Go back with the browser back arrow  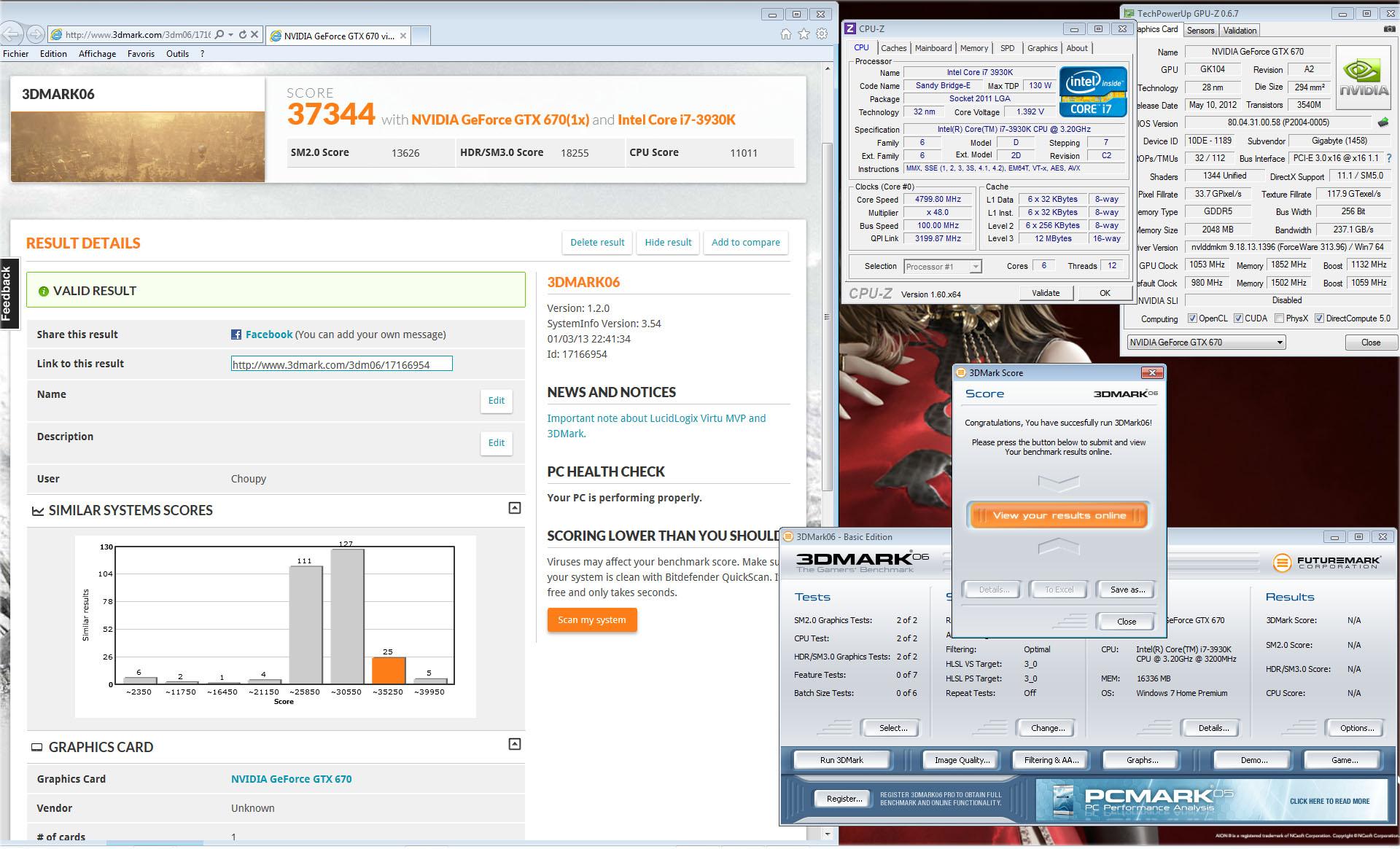[x=10, y=34]
